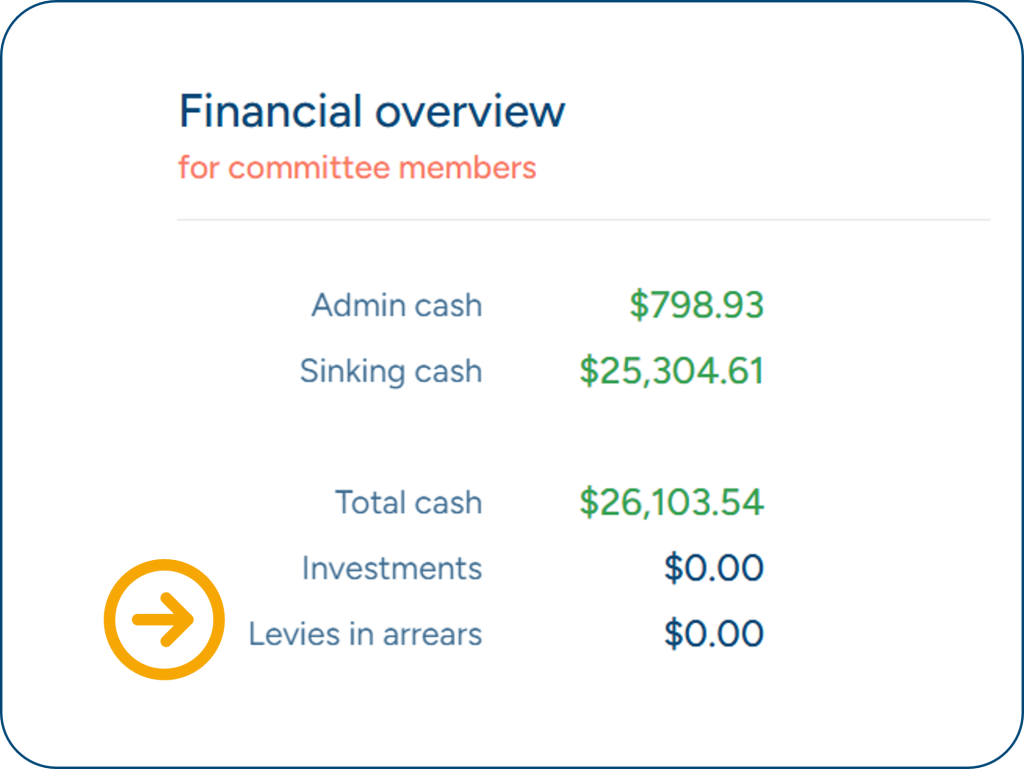Click the $798.93 admin cash amount

pyautogui.click(x=697, y=305)
